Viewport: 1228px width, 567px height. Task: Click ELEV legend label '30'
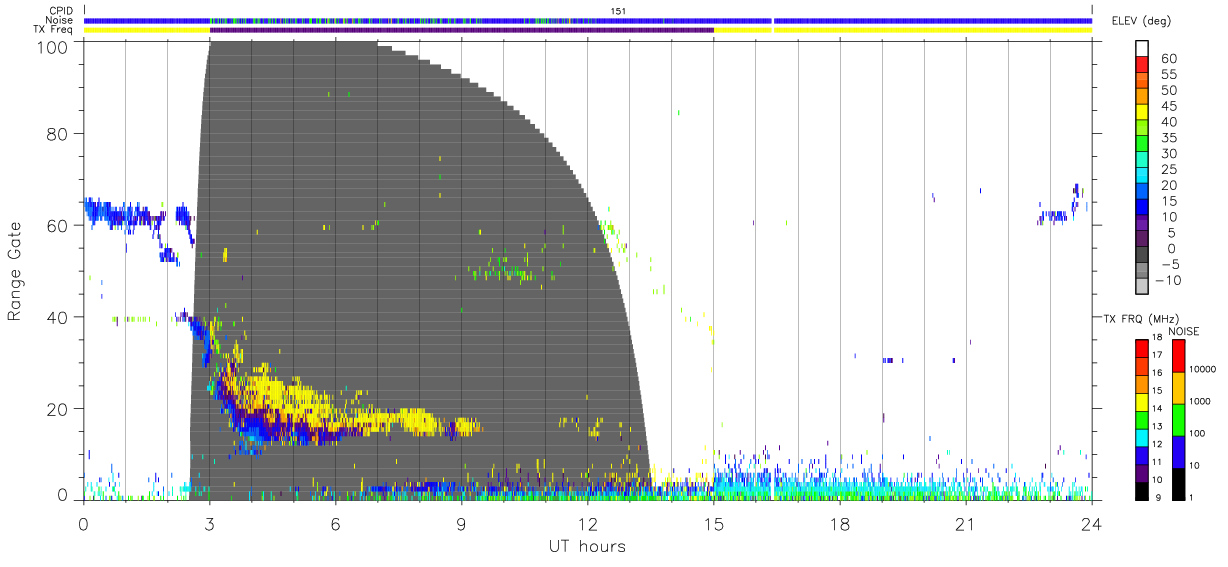click(1169, 154)
